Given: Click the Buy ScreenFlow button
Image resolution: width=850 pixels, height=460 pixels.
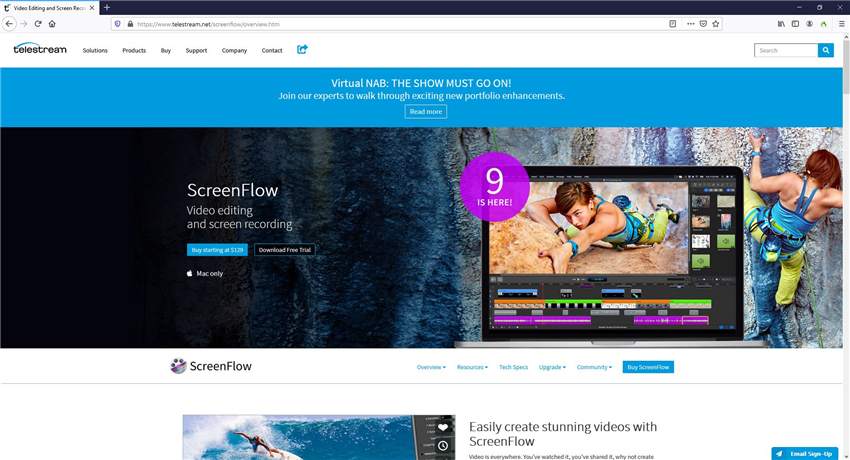Looking at the screenshot, I should pyautogui.click(x=648, y=367).
